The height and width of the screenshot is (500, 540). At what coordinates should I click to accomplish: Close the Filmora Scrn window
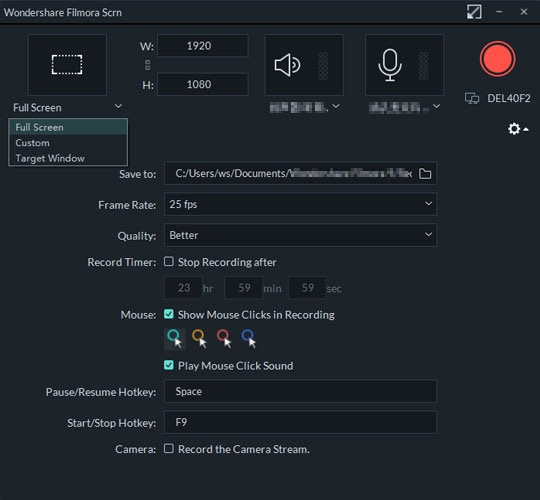[524, 12]
